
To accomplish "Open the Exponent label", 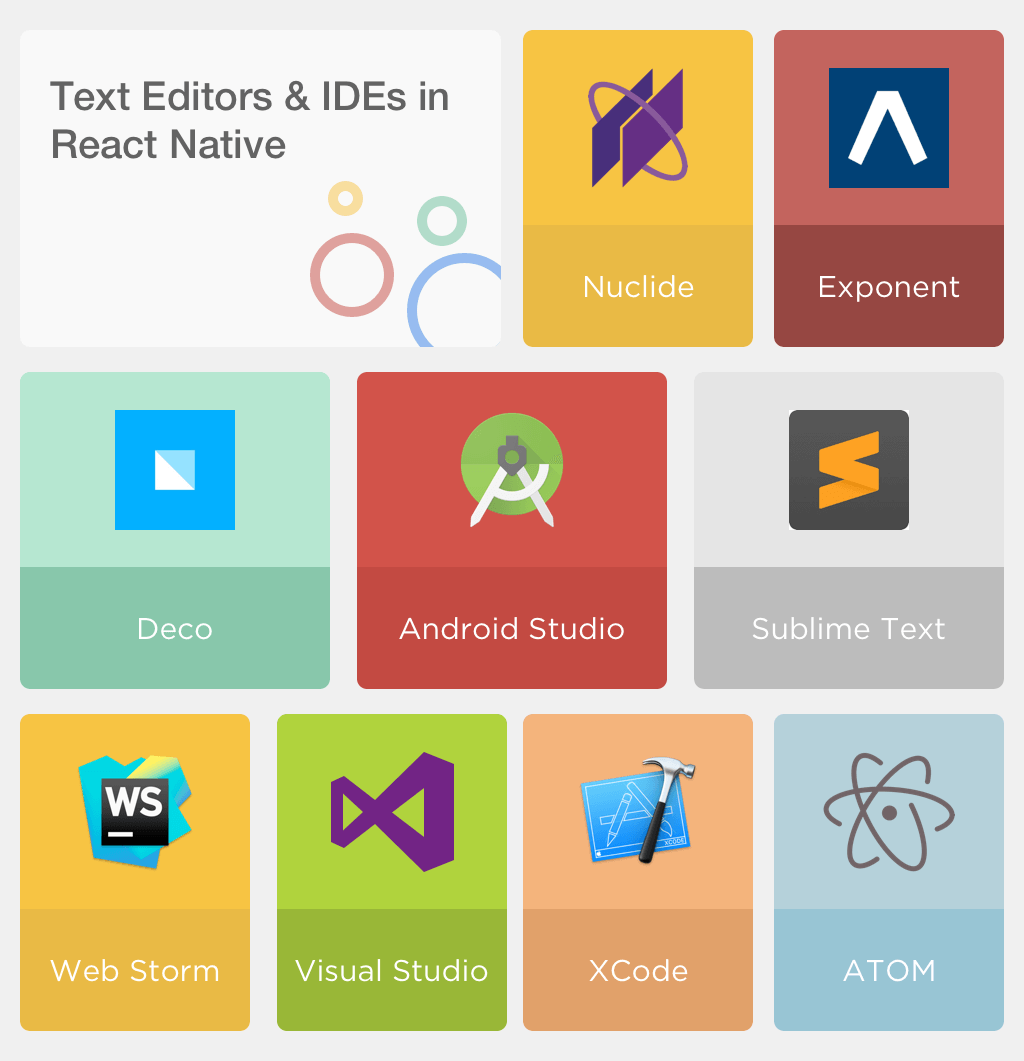I will 889,288.
